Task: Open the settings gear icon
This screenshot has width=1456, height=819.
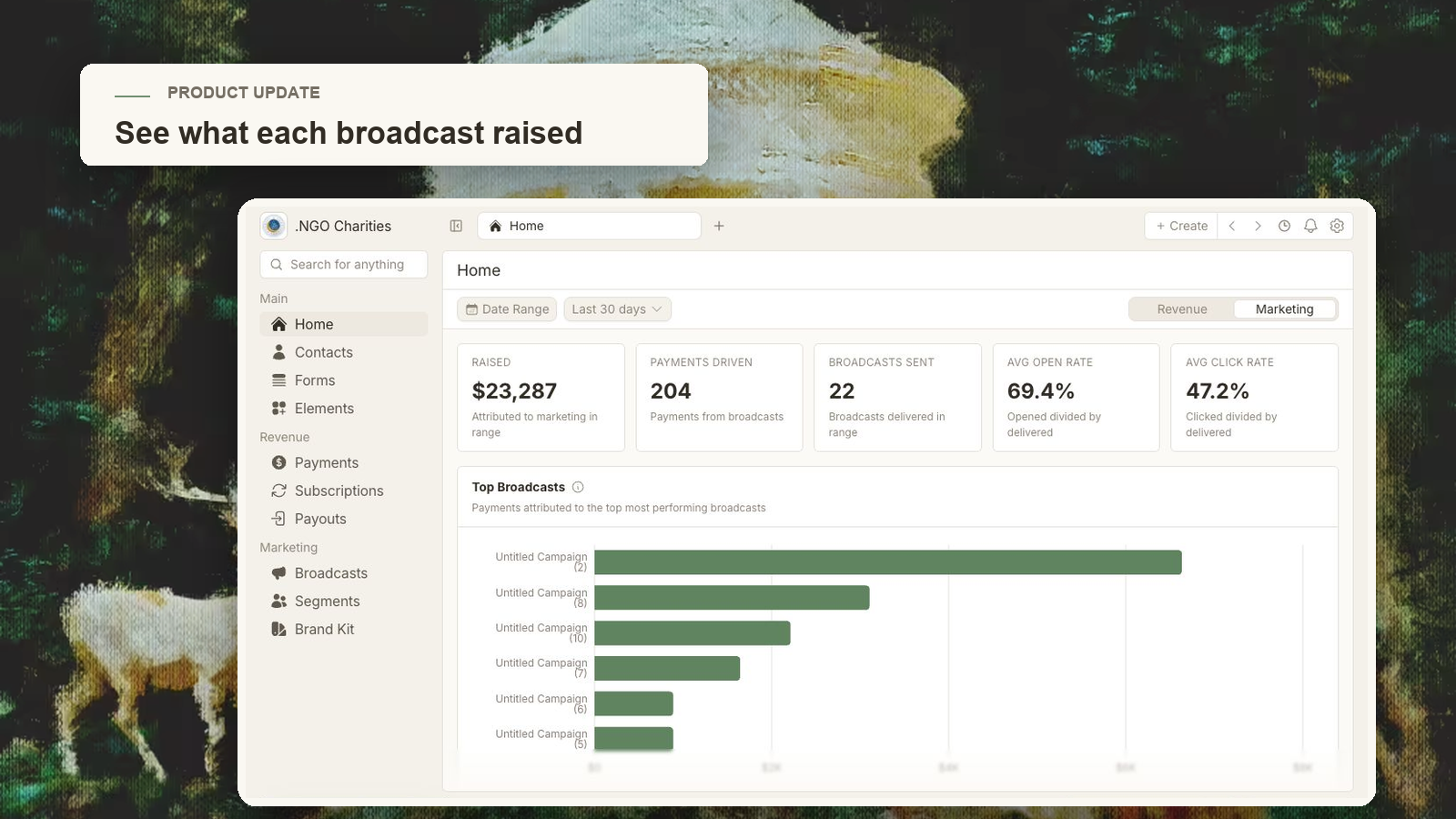Action: 1337,226
